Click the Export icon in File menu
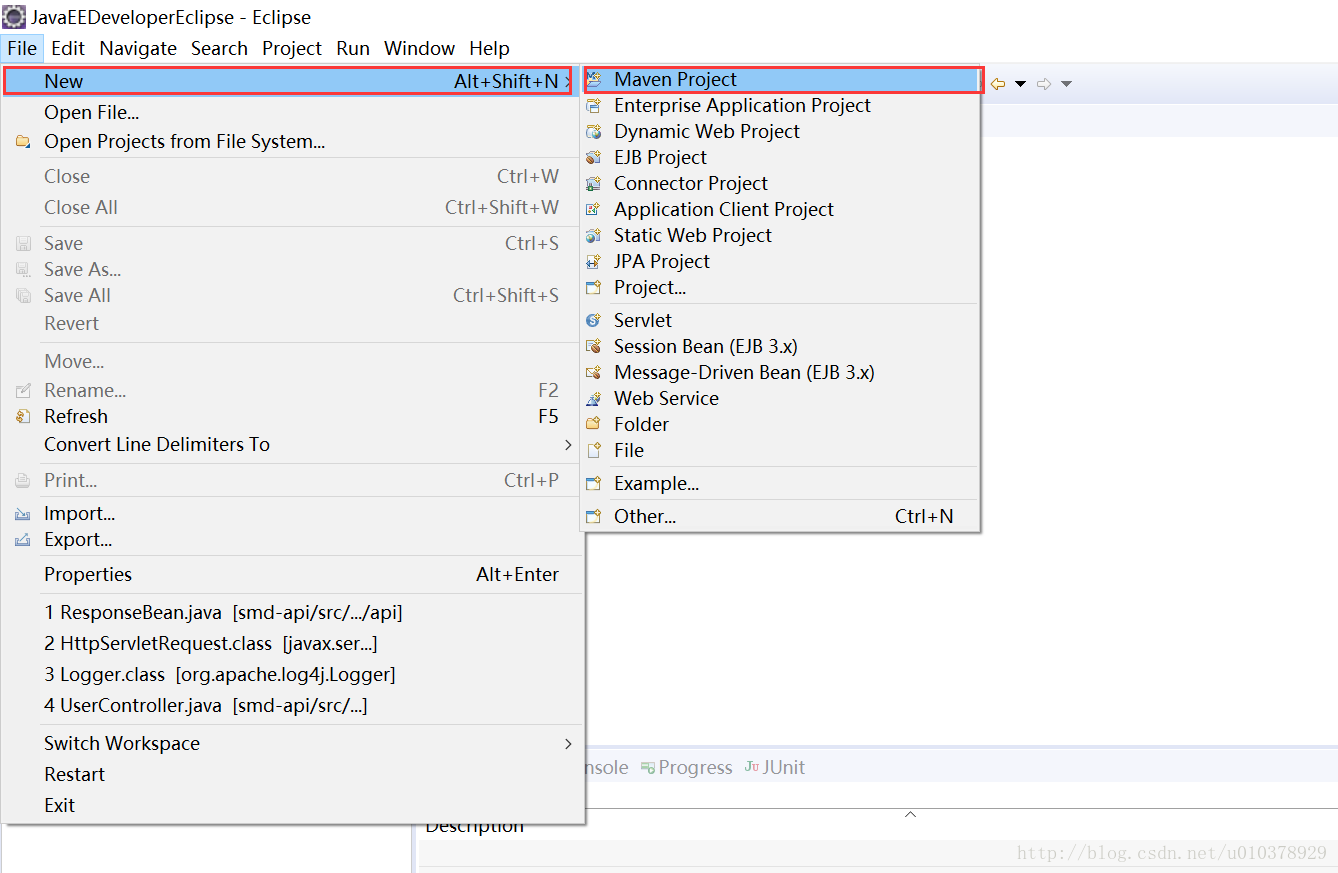The height and width of the screenshot is (873, 1338). coord(23,540)
